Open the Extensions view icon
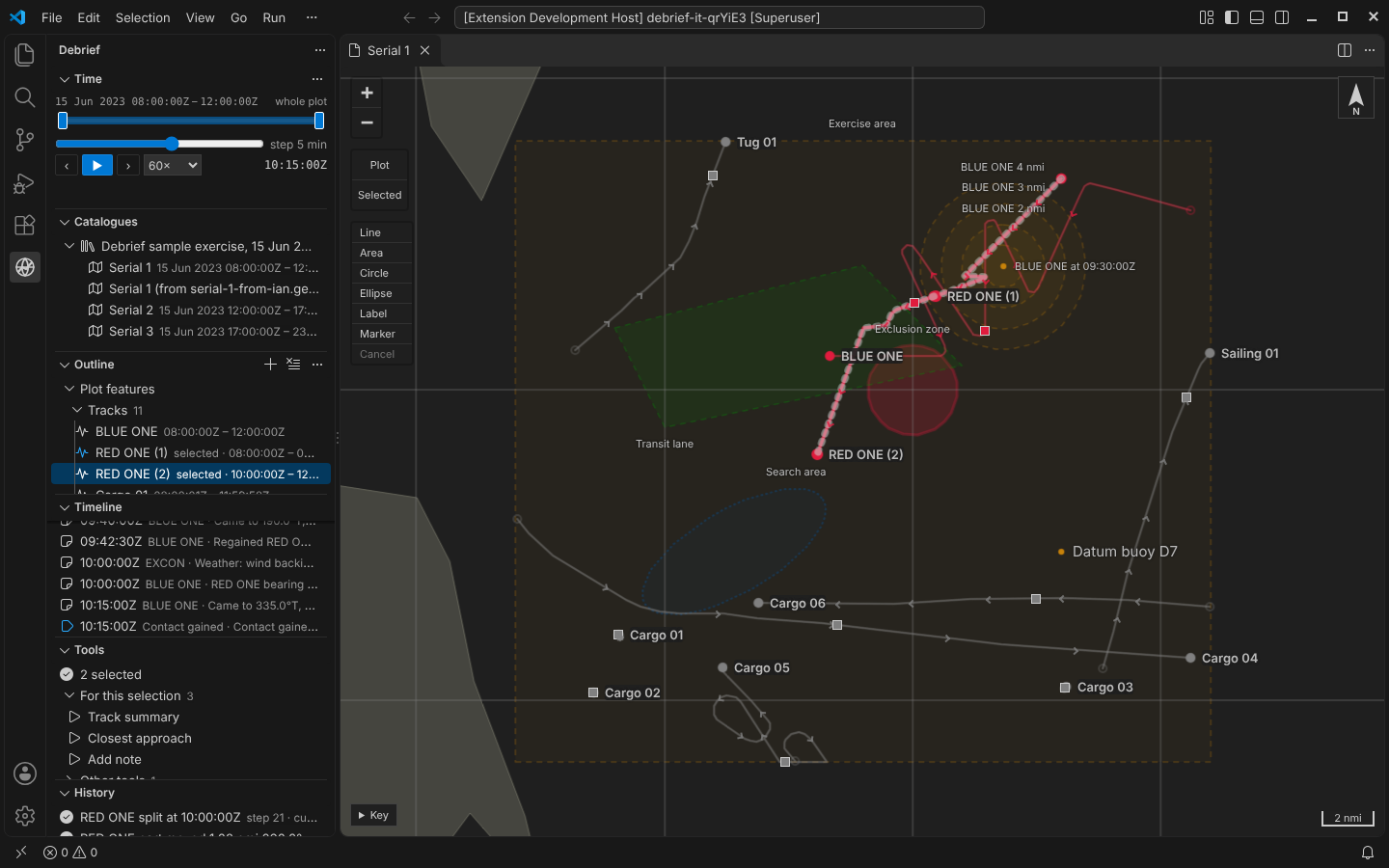 [25, 225]
